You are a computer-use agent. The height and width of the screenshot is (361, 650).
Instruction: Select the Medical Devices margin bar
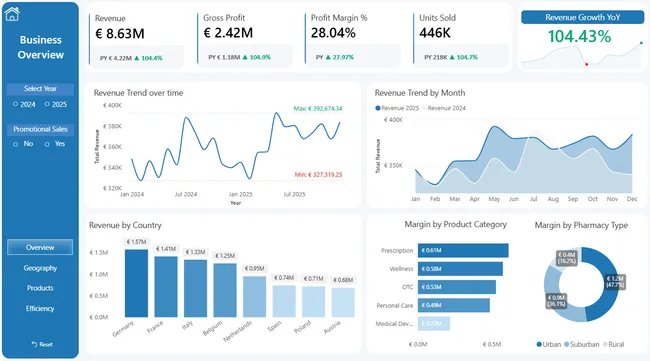click(434, 323)
